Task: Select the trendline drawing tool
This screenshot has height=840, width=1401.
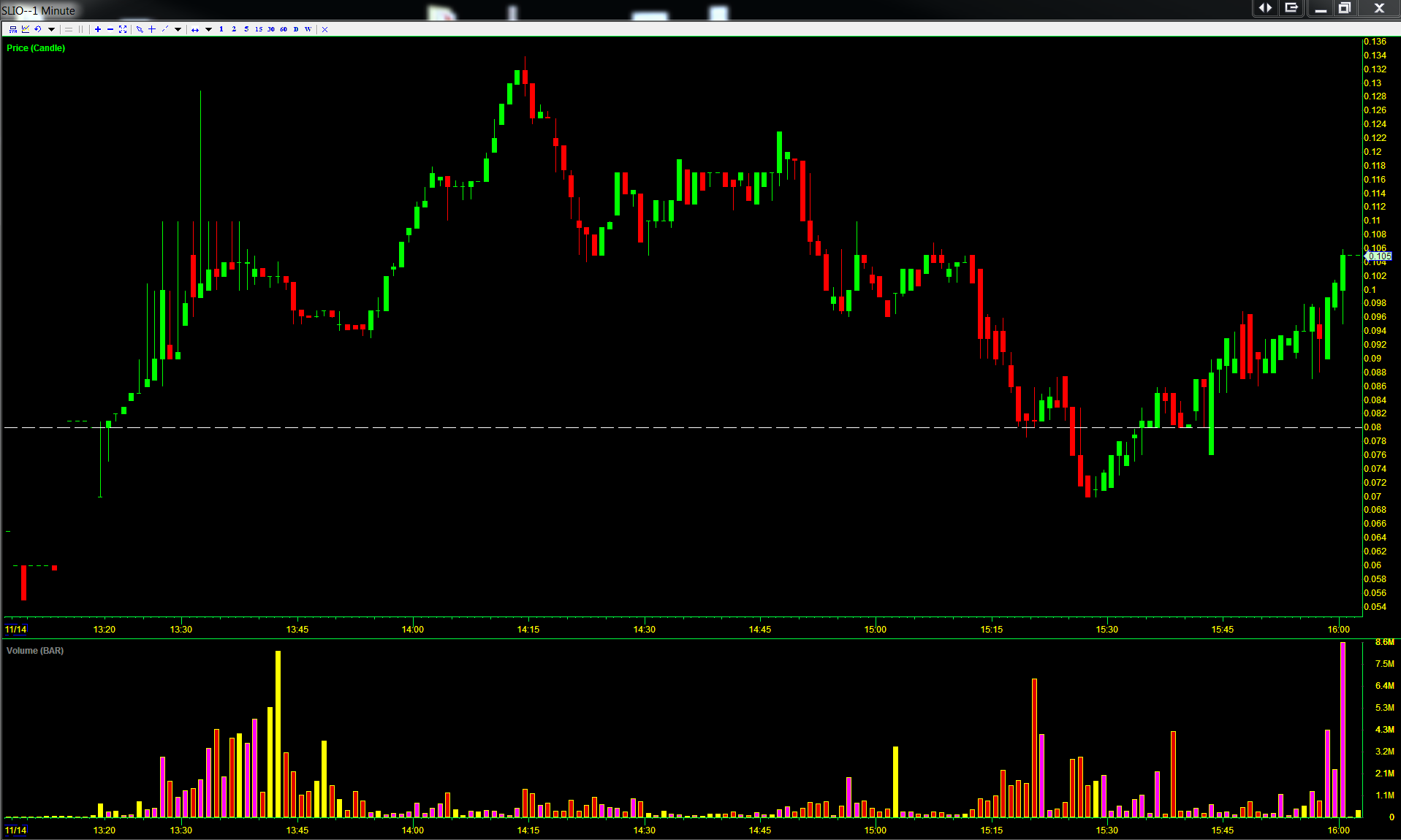Action: pos(164,29)
